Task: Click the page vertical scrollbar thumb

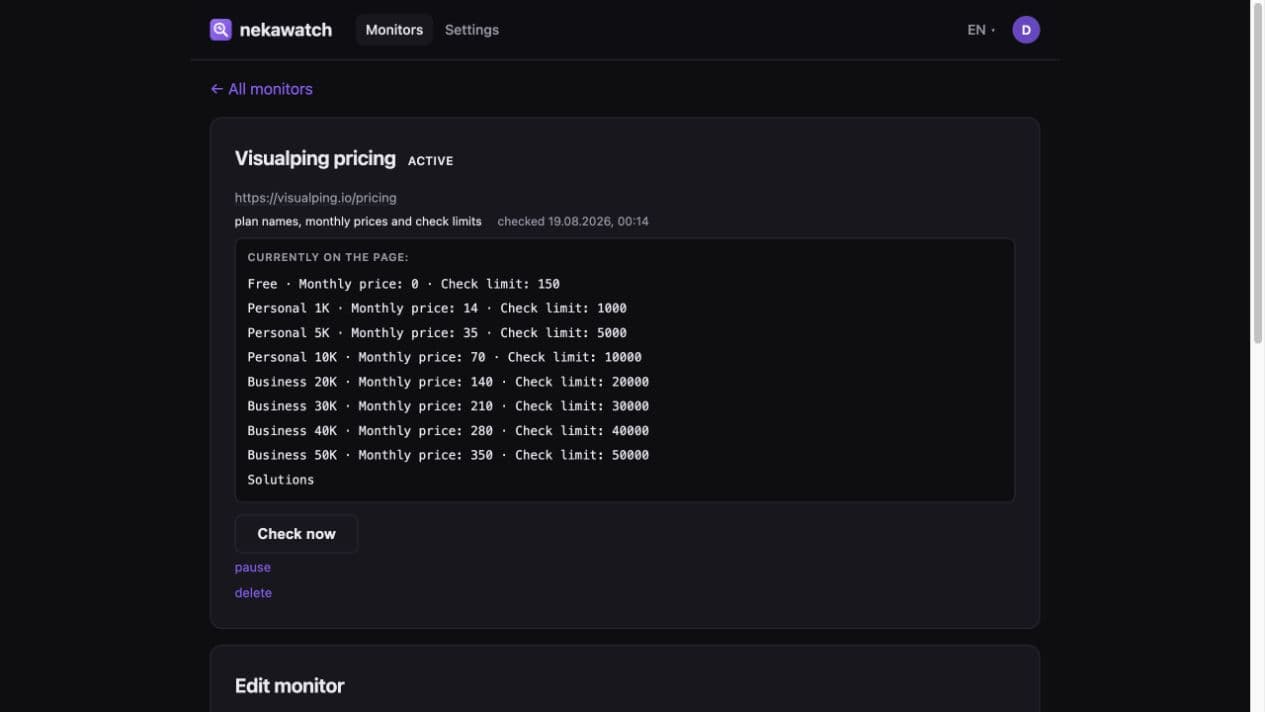Action: point(1258,174)
